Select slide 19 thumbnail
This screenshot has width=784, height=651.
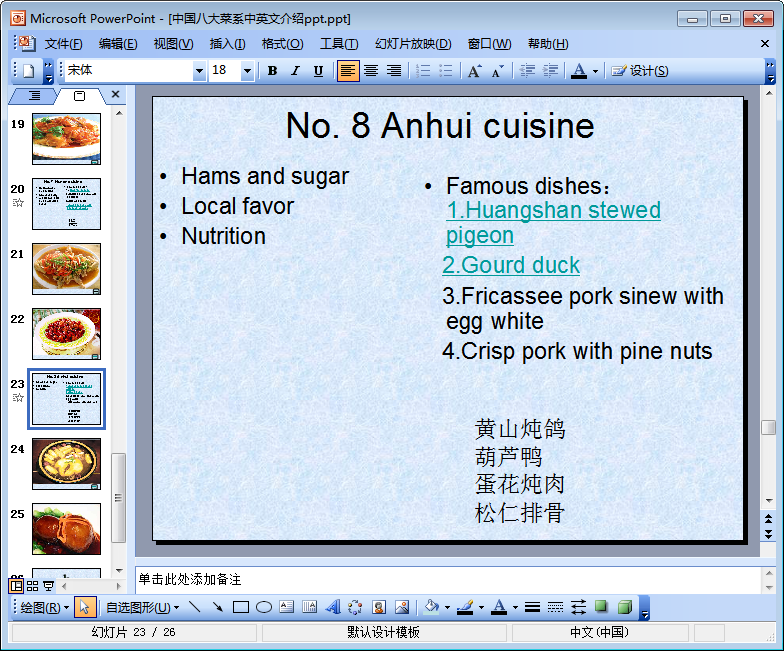point(66,138)
